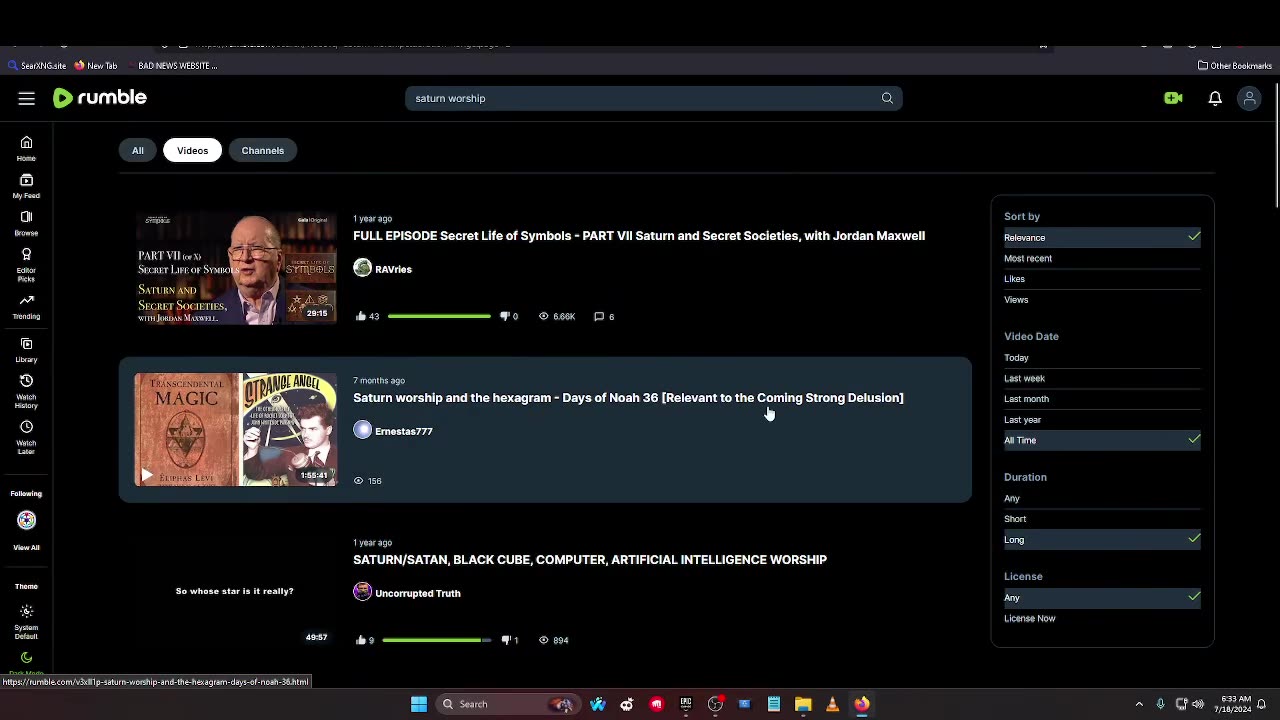Open RAVries channel name link
Image resolution: width=1280 pixels, height=720 pixels.
[393, 269]
